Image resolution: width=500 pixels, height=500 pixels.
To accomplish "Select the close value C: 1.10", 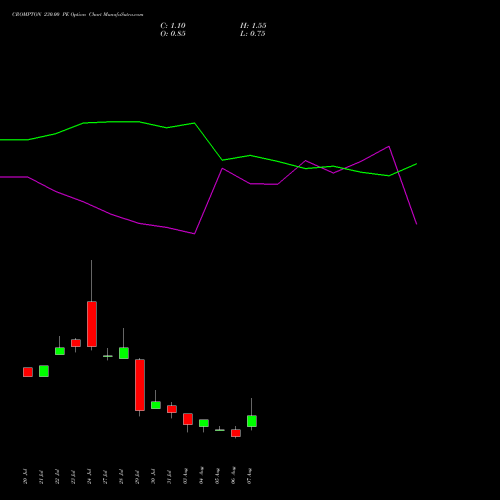I will tap(173, 26).
